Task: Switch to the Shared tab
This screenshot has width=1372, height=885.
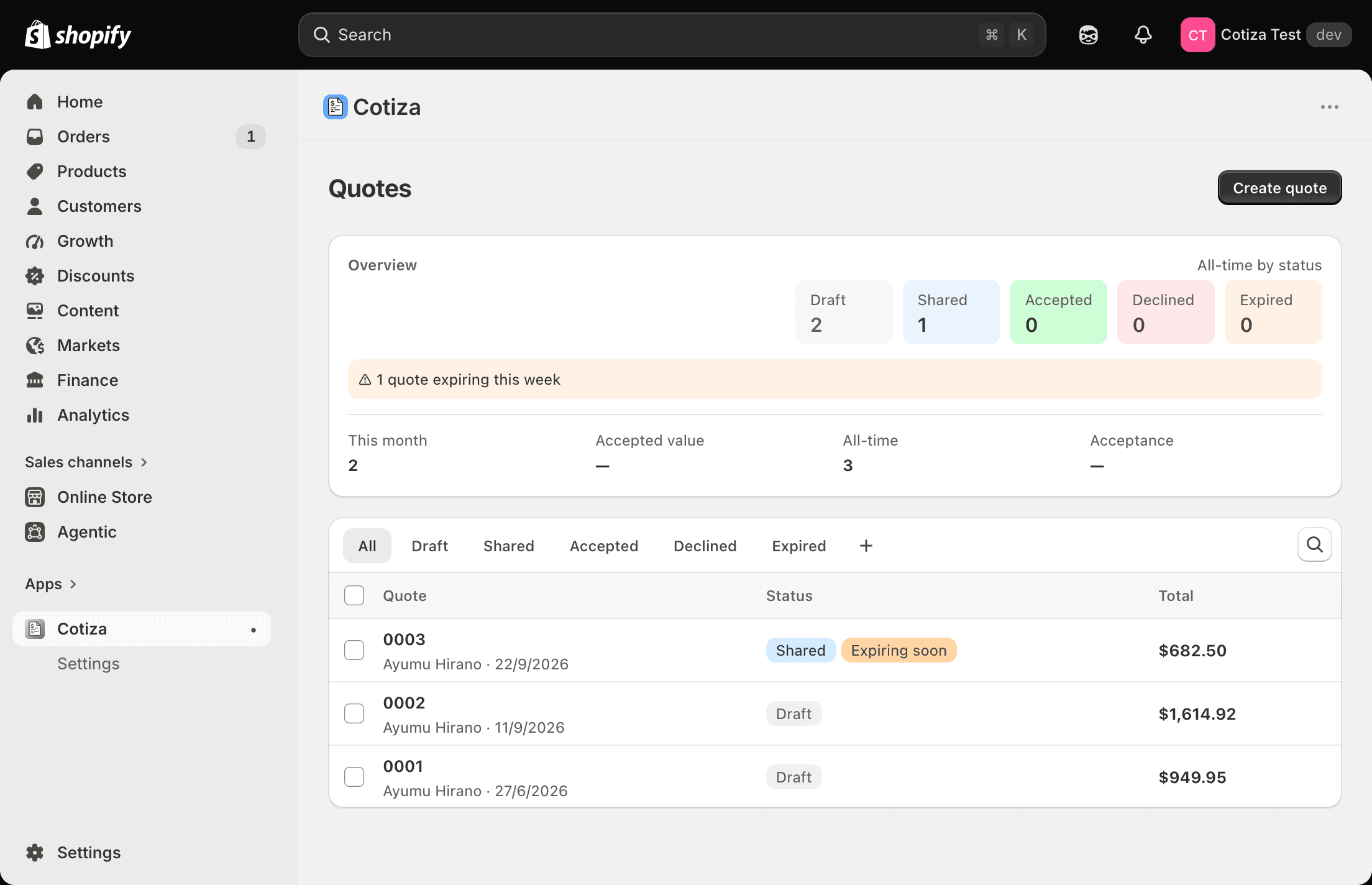Action: point(509,546)
